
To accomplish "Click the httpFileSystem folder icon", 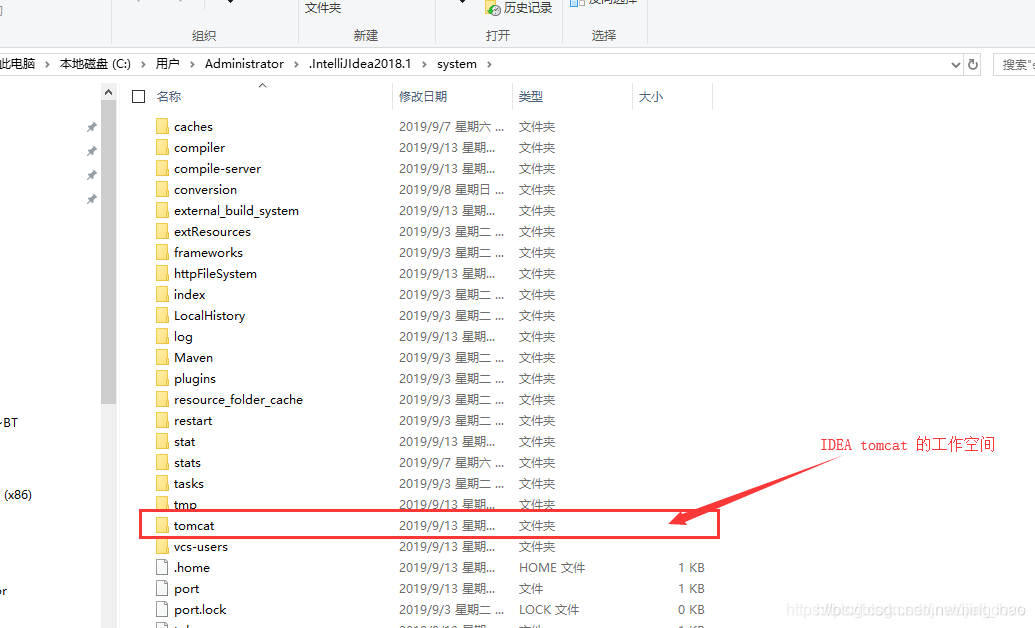I will (x=162, y=273).
